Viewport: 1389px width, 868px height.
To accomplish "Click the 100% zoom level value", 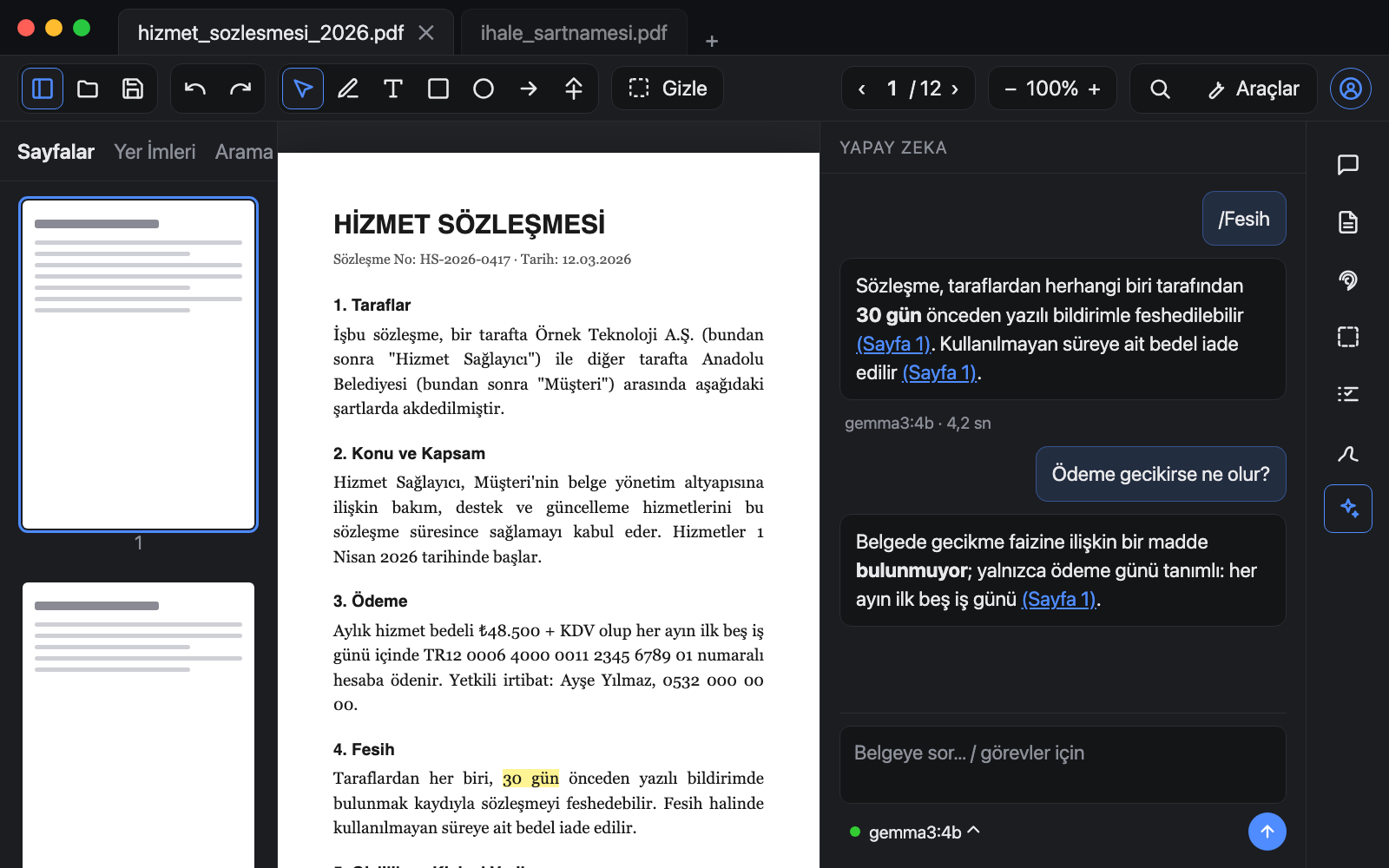I will (x=1052, y=89).
